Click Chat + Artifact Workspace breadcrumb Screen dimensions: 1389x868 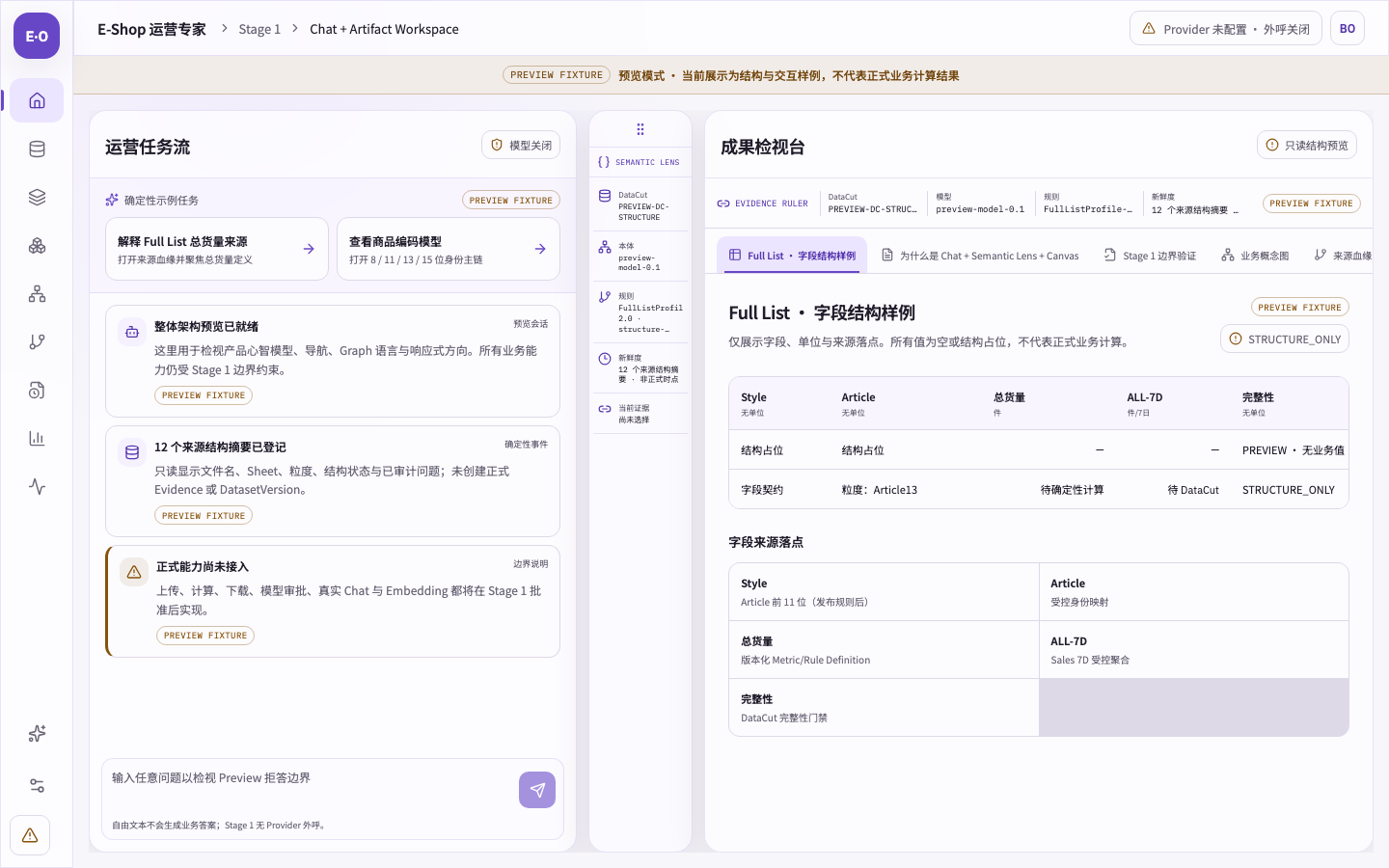pyautogui.click(x=384, y=29)
